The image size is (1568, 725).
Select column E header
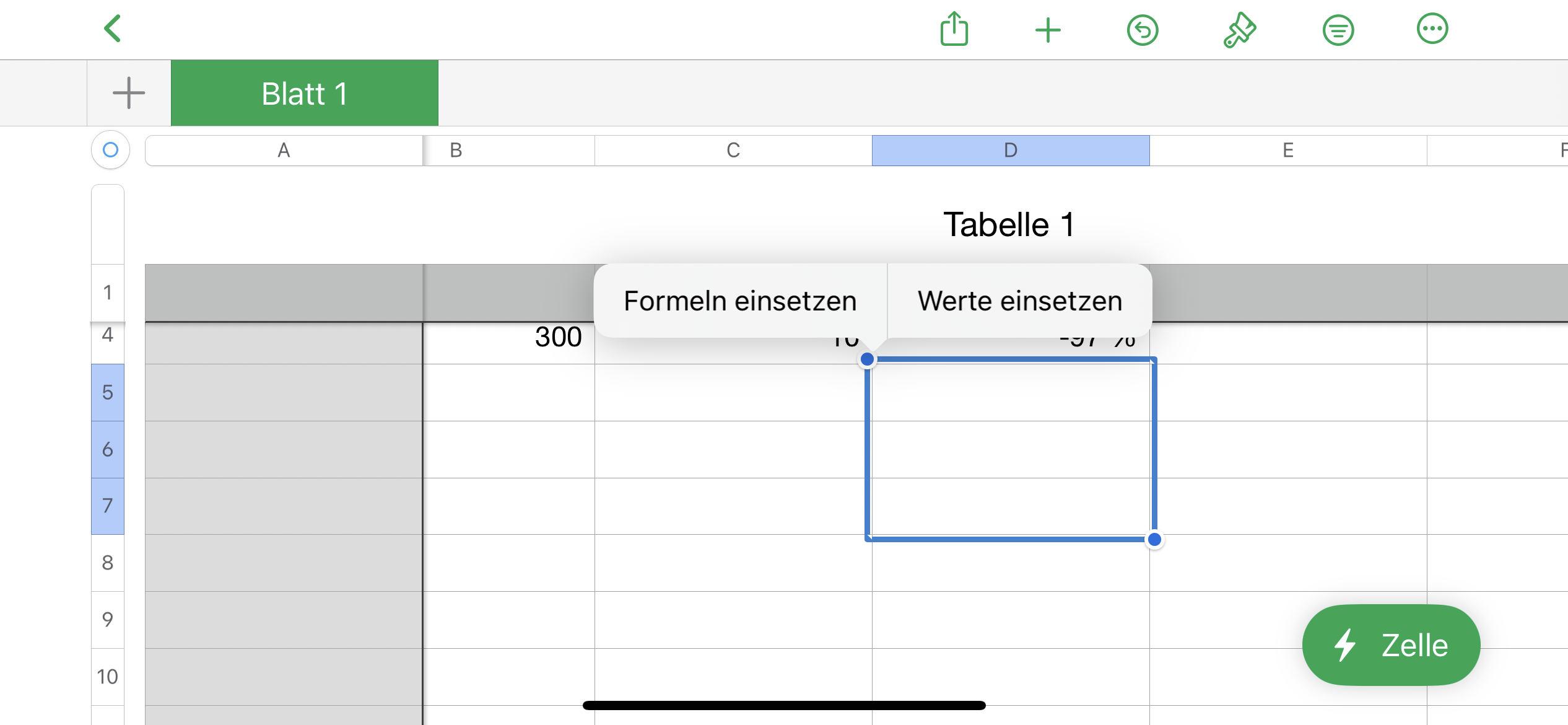(1287, 151)
